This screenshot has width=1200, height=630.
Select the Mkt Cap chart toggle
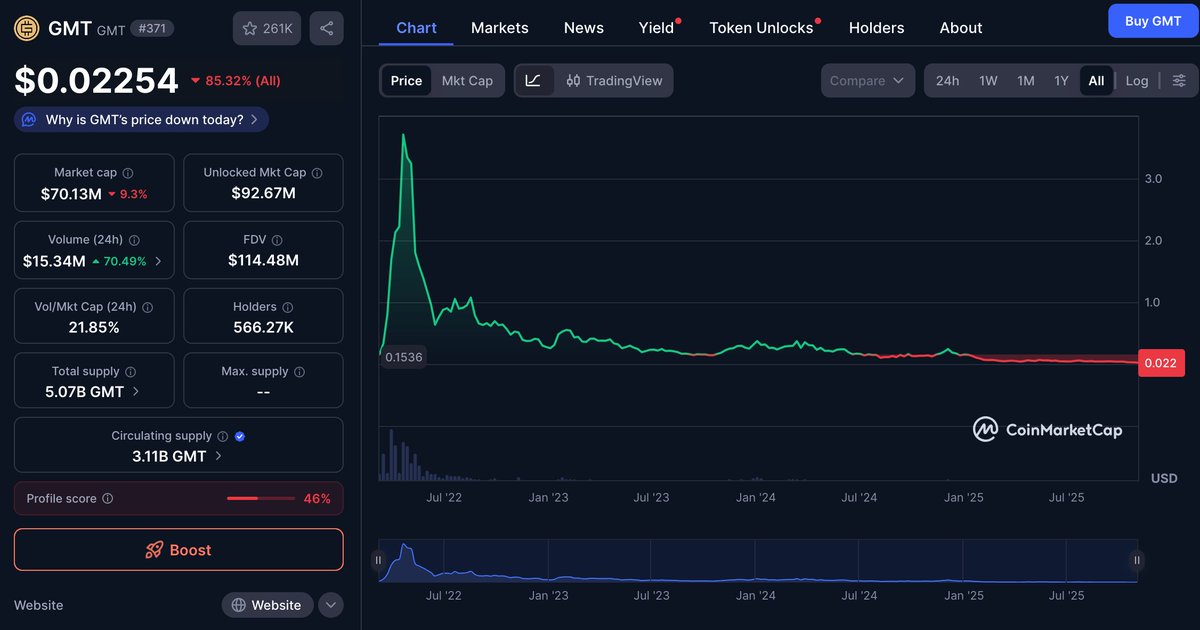click(468, 81)
